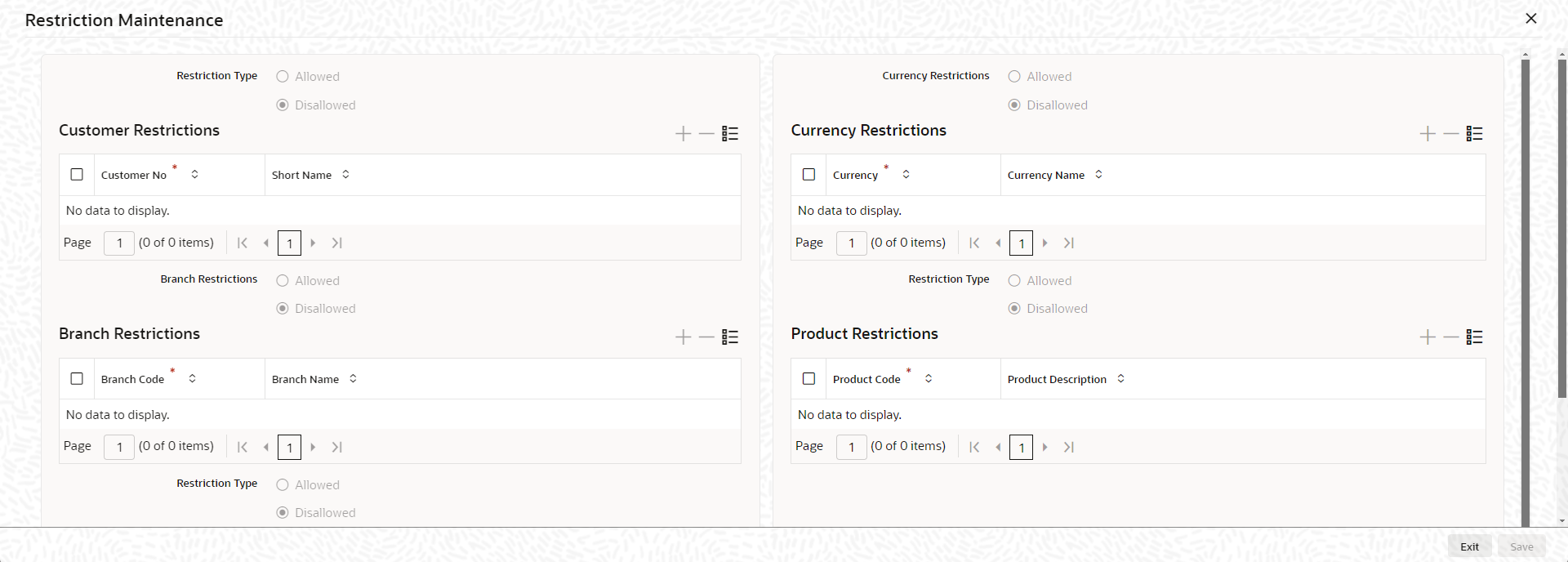Select Allowed radio for Currency Restrictions
1568x562 pixels.
pos(1014,77)
